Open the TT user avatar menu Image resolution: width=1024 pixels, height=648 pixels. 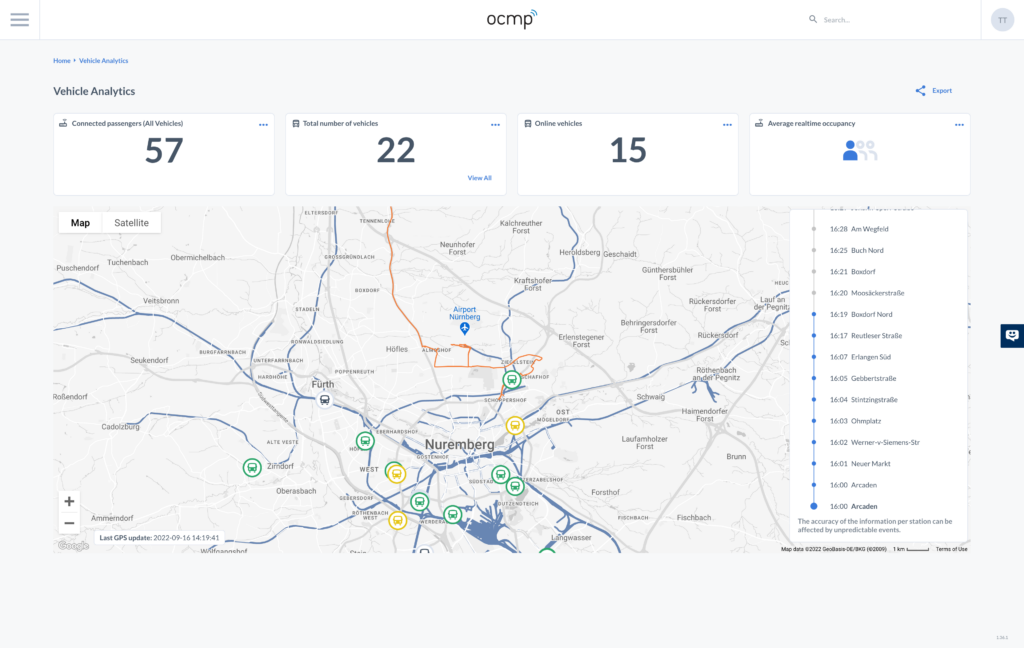1002,20
